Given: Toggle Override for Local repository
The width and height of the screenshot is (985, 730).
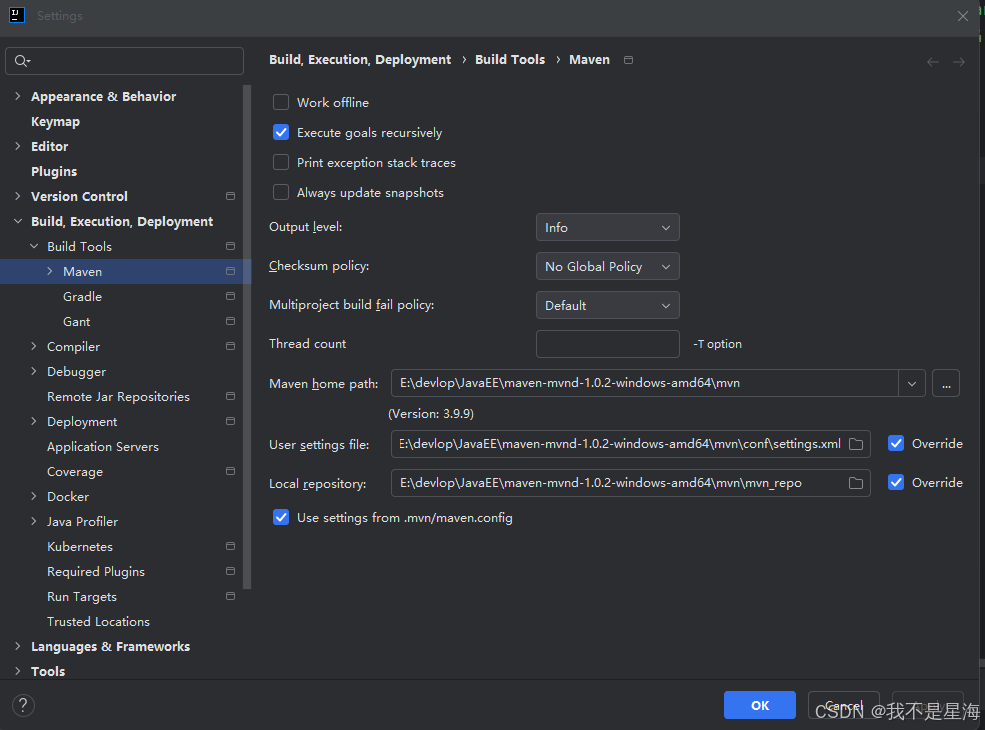Looking at the screenshot, I should point(896,482).
